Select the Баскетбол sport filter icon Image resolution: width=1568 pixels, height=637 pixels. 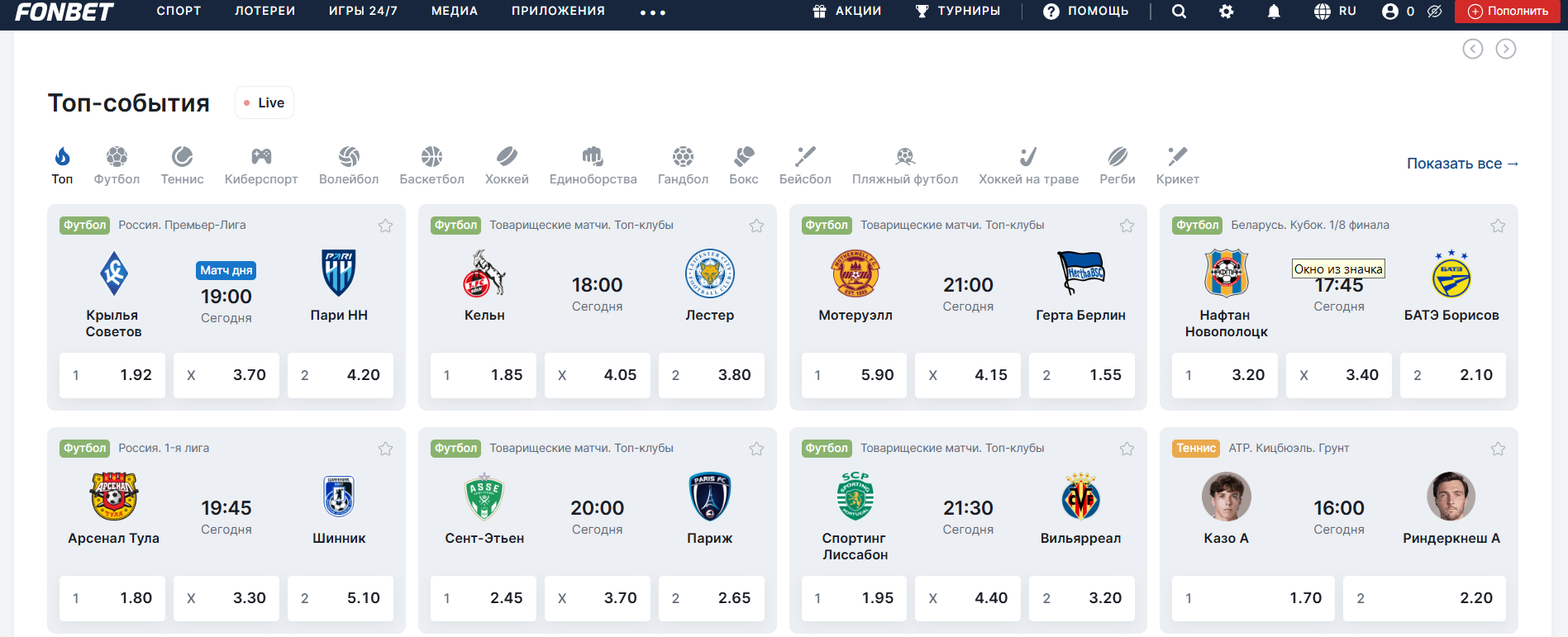[x=431, y=156]
